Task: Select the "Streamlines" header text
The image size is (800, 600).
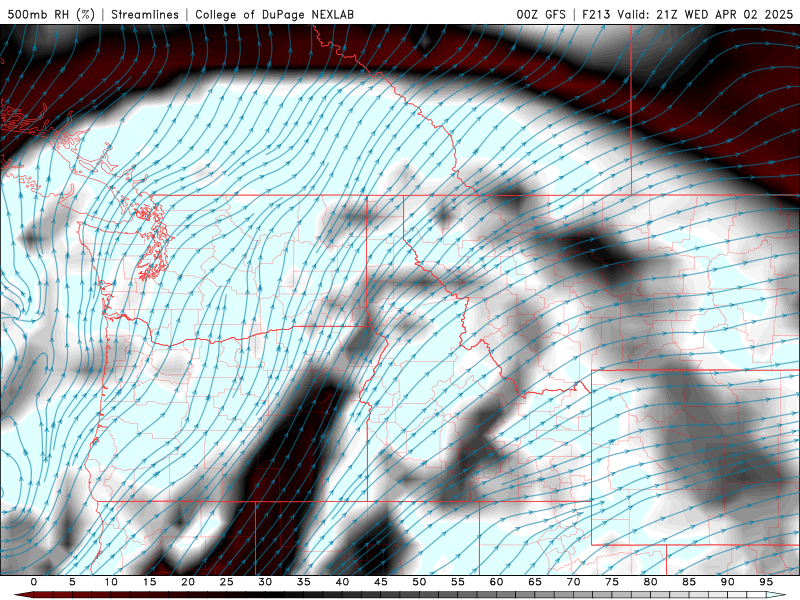Action: click(x=145, y=14)
